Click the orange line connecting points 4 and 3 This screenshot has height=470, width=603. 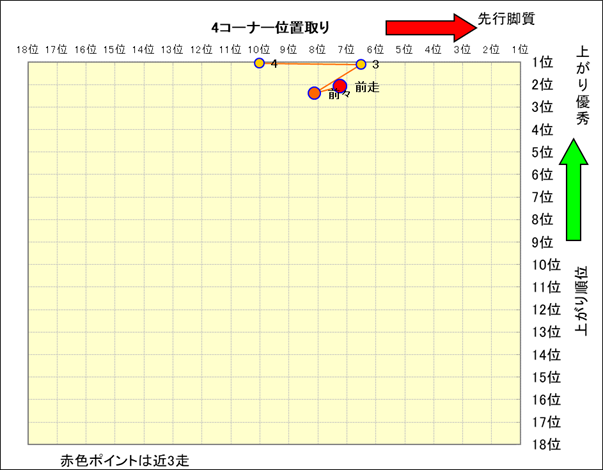point(310,64)
